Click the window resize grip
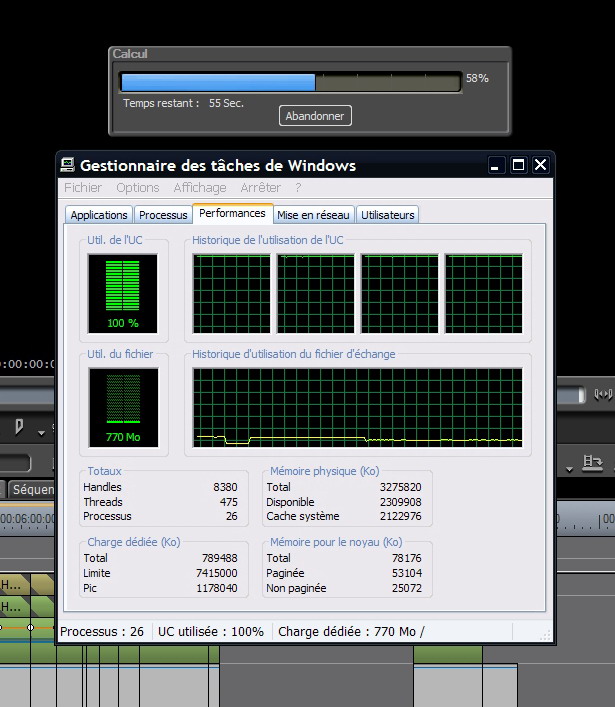Screen dimensions: 615x707 [x=546, y=635]
